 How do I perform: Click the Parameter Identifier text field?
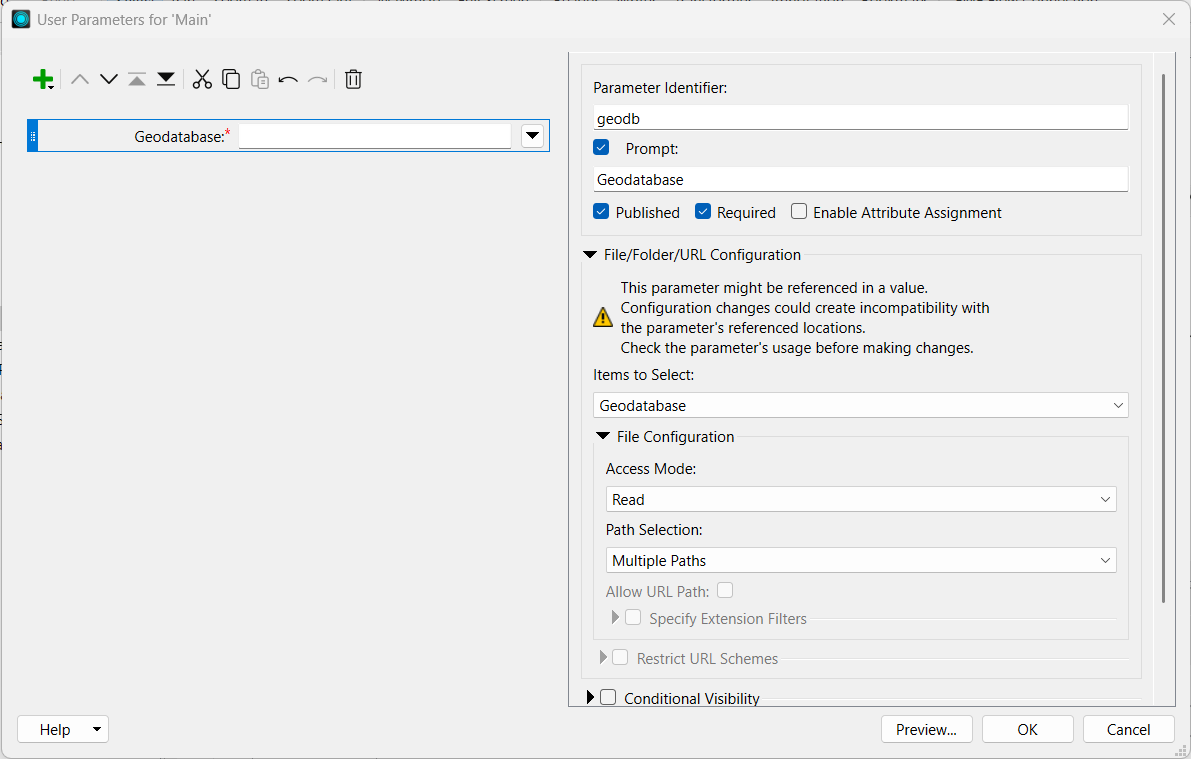pos(860,118)
